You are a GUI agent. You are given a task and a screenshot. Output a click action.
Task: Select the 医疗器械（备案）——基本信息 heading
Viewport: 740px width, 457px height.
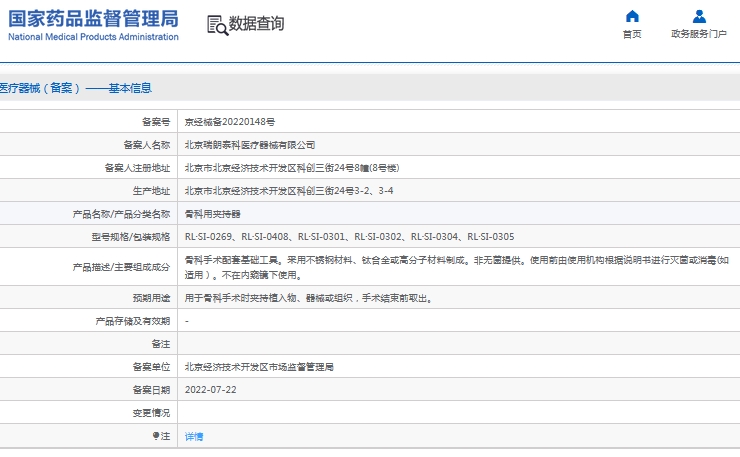76,88
